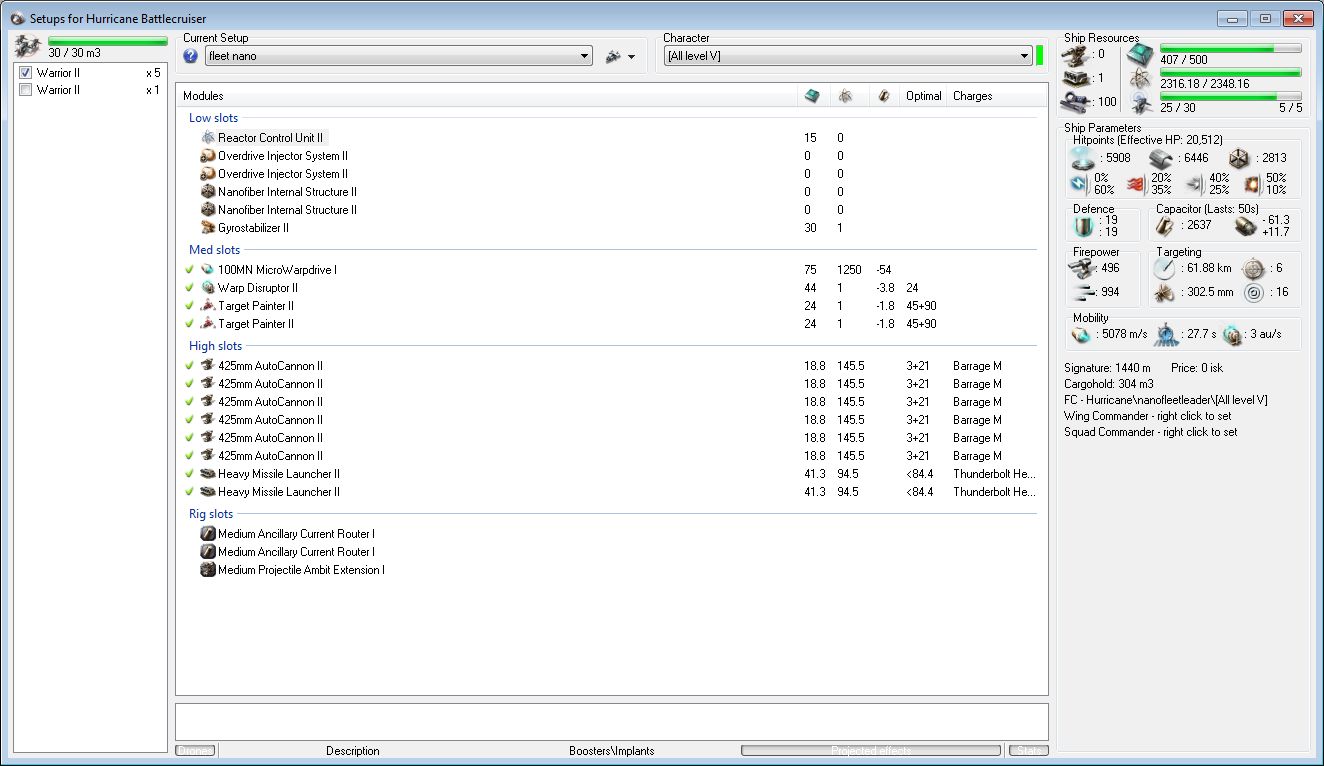Click the Low slots group header

point(213,118)
